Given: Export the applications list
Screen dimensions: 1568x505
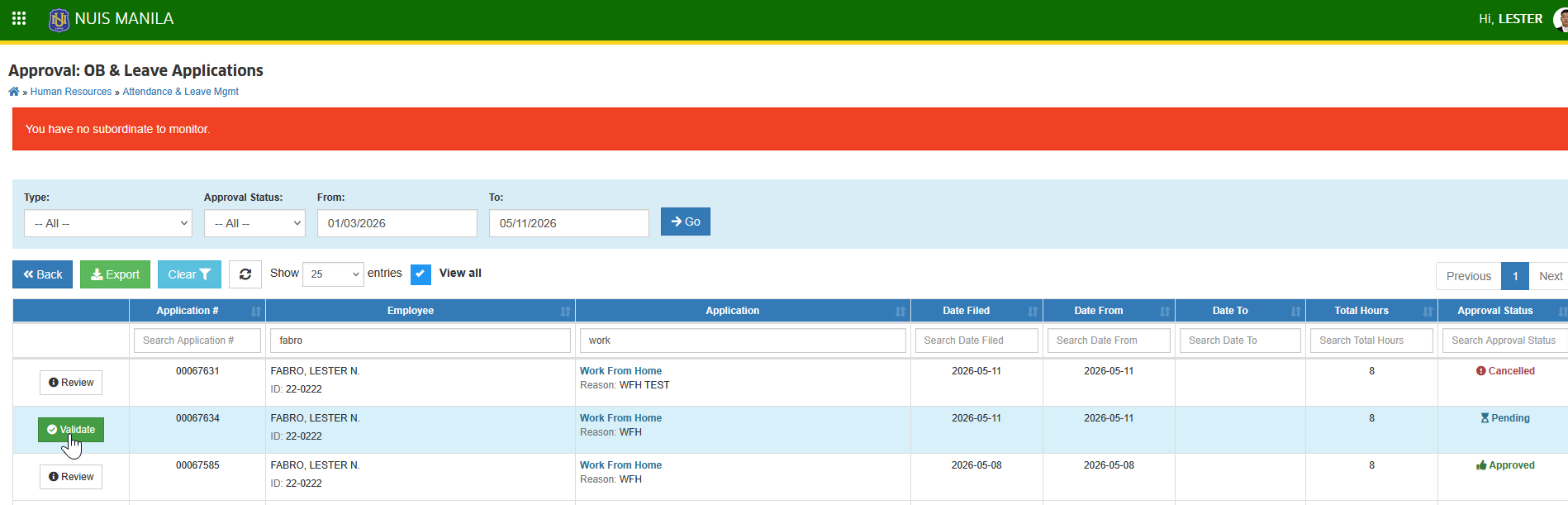Looking at the screenshot, I should tap(115, 274).
